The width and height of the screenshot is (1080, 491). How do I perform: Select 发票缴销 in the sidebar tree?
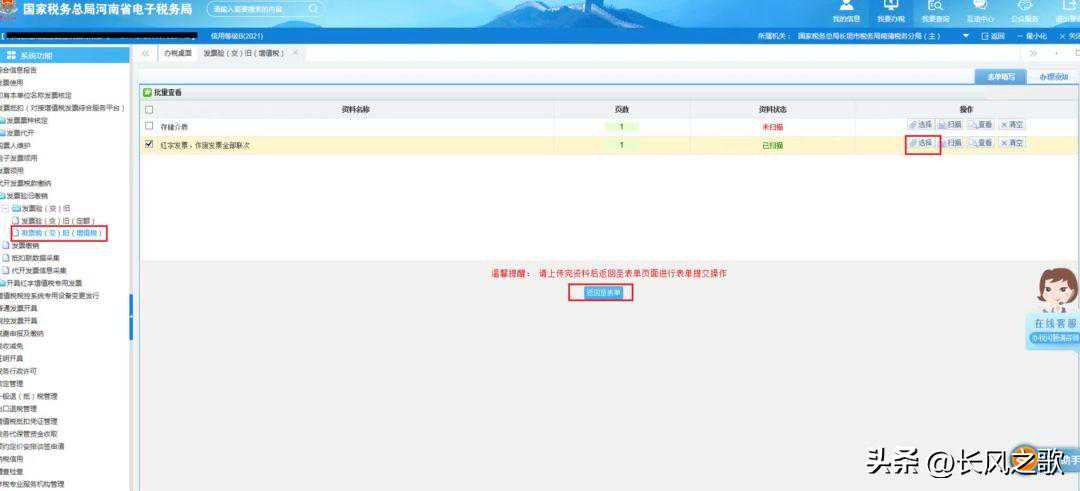tap(25, 245)
